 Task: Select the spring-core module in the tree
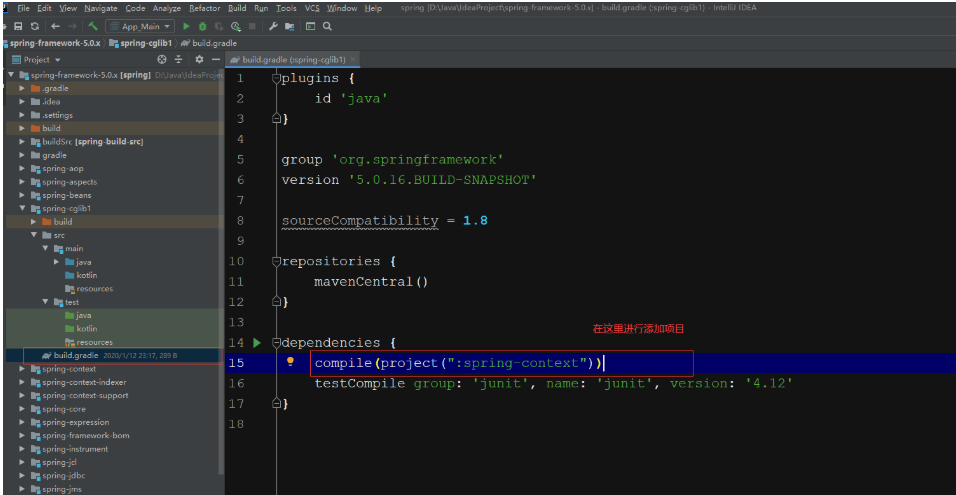pos(63,409)
